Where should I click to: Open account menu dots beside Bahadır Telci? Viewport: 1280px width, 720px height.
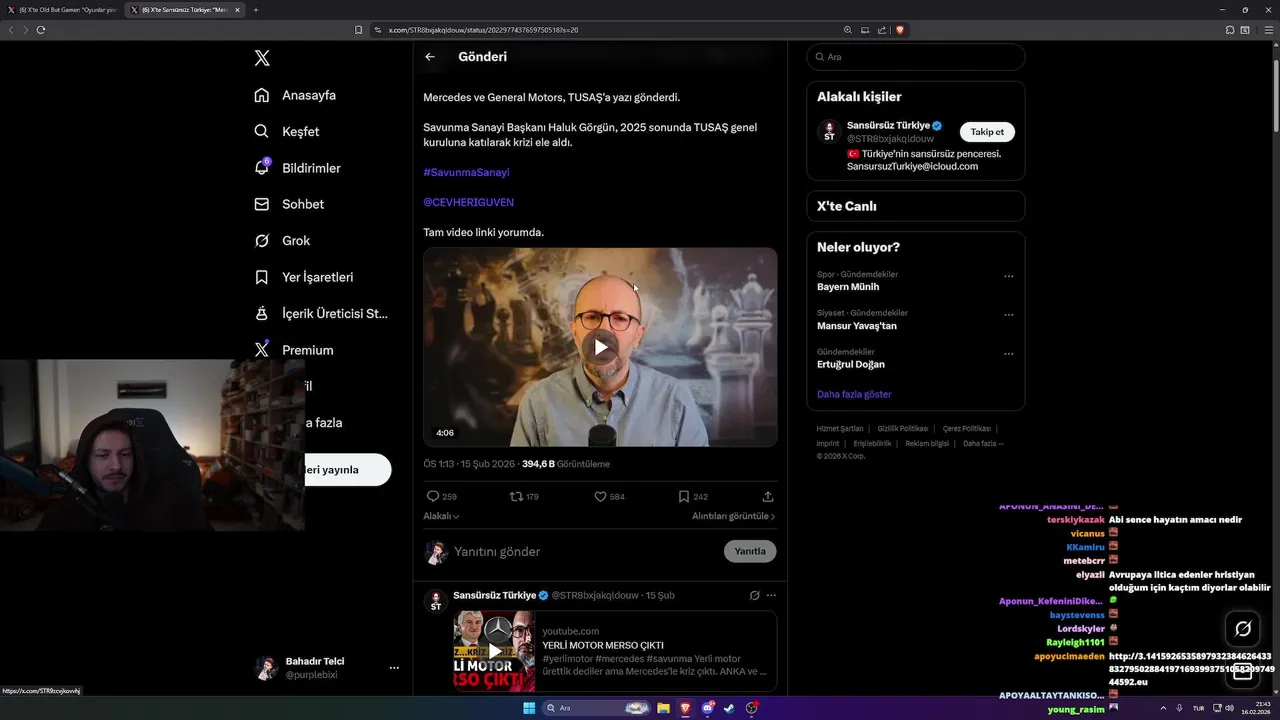point(394,668)
